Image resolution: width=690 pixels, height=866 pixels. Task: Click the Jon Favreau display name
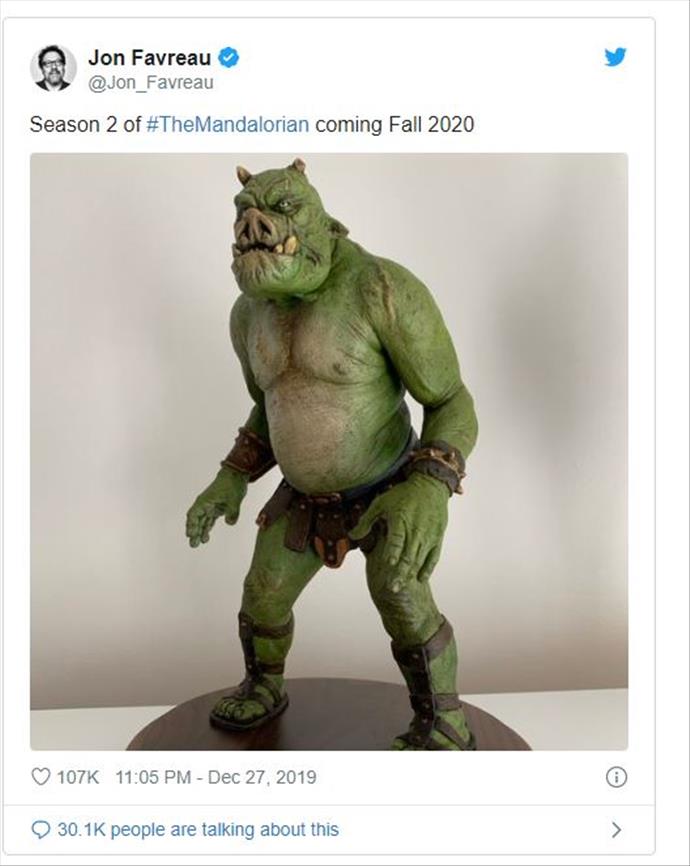149,57
